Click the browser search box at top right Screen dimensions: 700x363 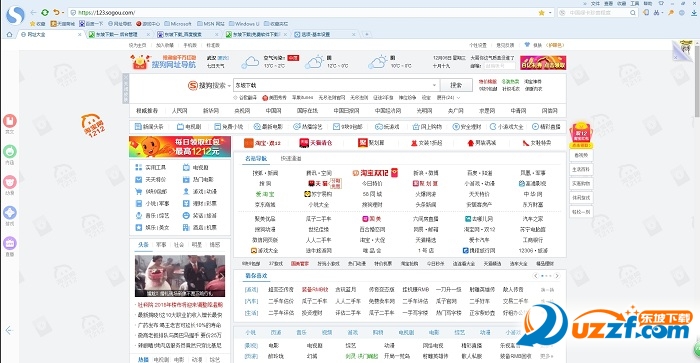[597, 13]
